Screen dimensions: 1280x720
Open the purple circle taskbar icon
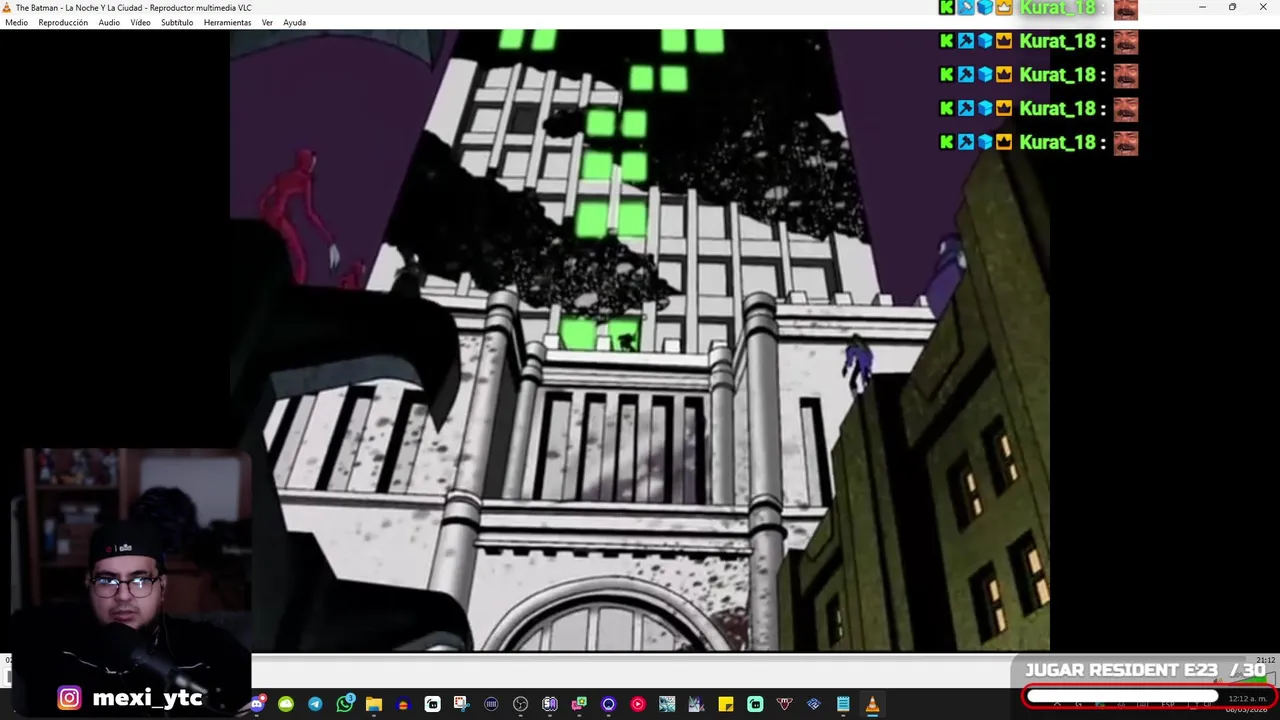608,704
